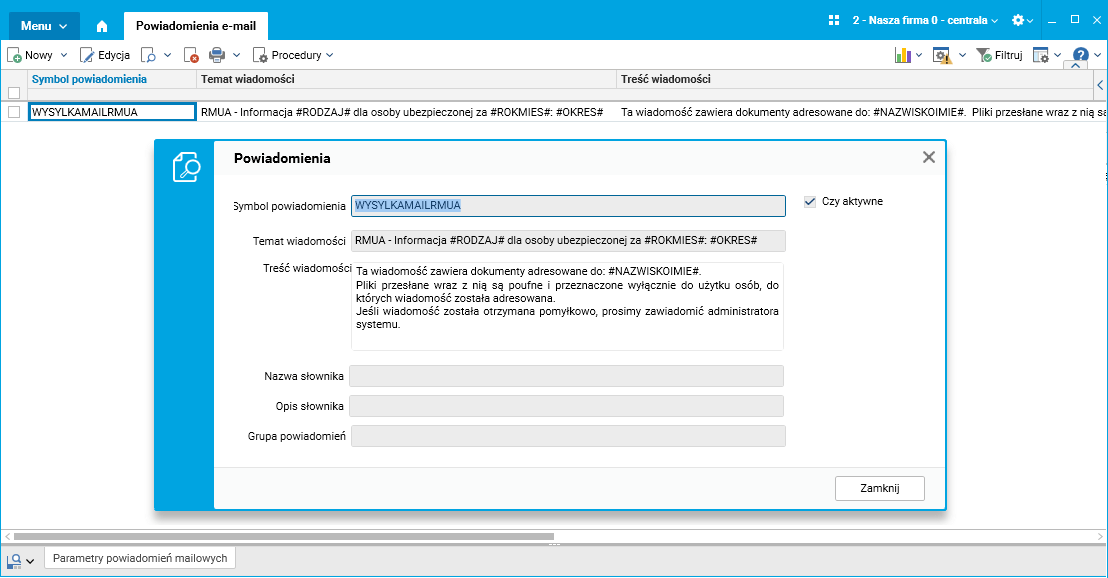Sort by Symbol powiadomienia column header

pos(89,79)
